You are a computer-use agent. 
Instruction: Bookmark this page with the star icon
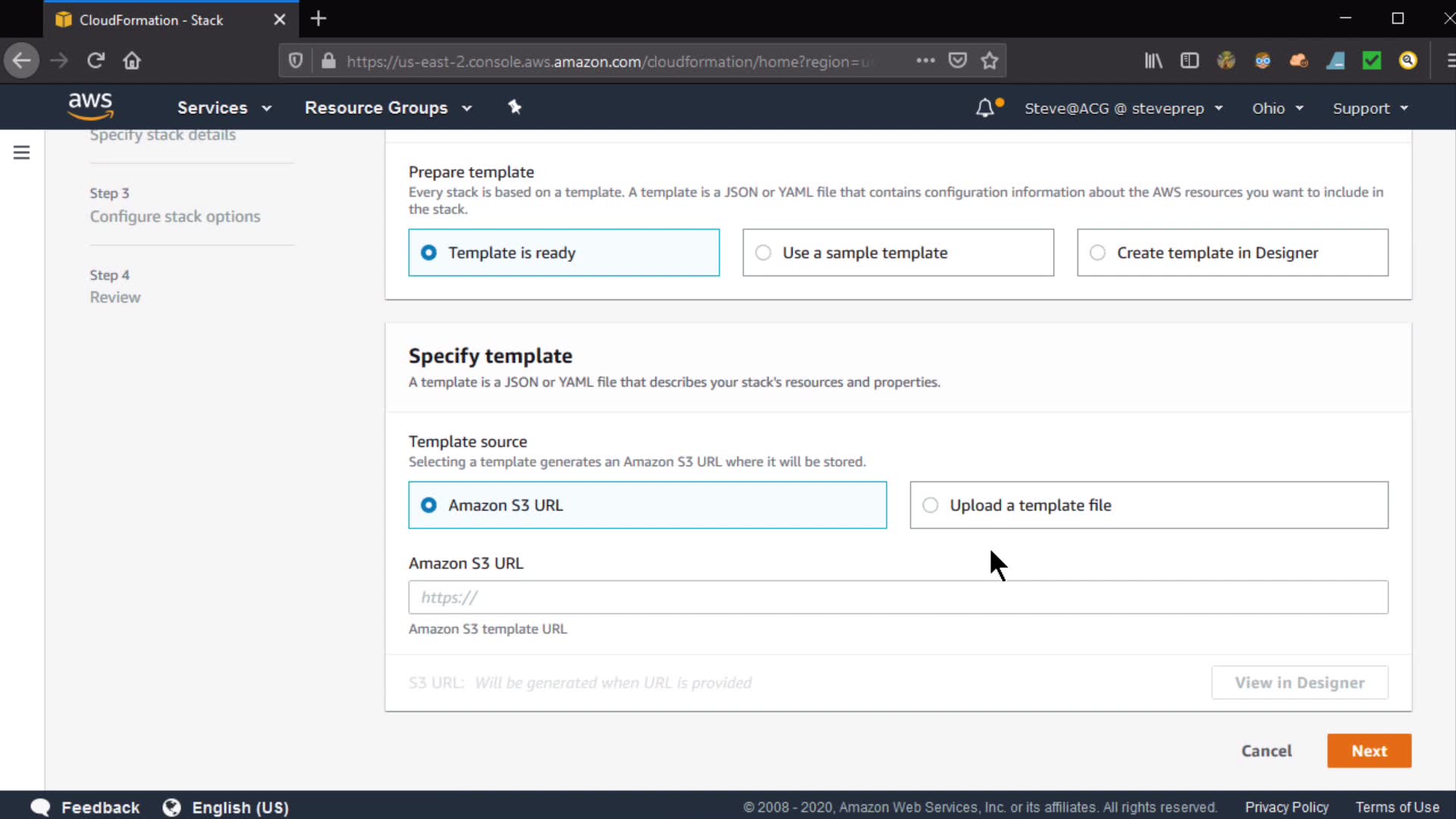[989, 61]
